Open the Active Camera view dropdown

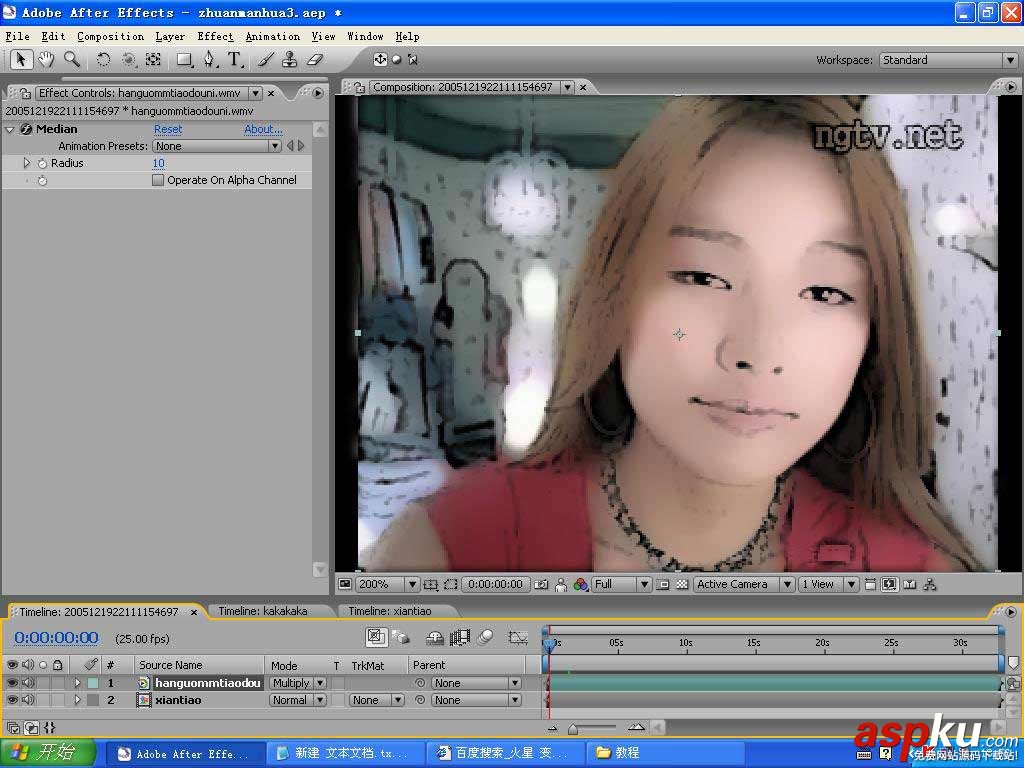coord(743,584)
